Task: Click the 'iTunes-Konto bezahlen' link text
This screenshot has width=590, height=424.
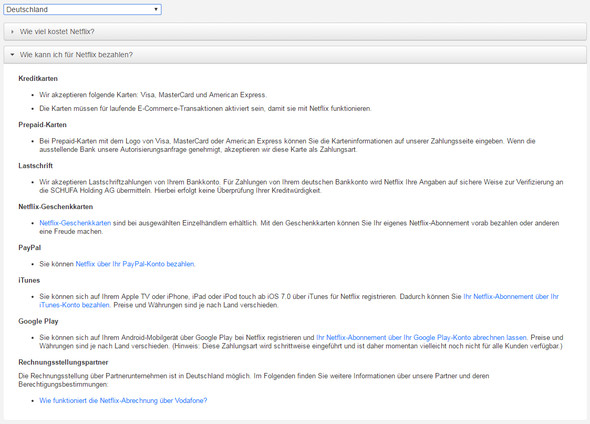Action: coord(75,305)
